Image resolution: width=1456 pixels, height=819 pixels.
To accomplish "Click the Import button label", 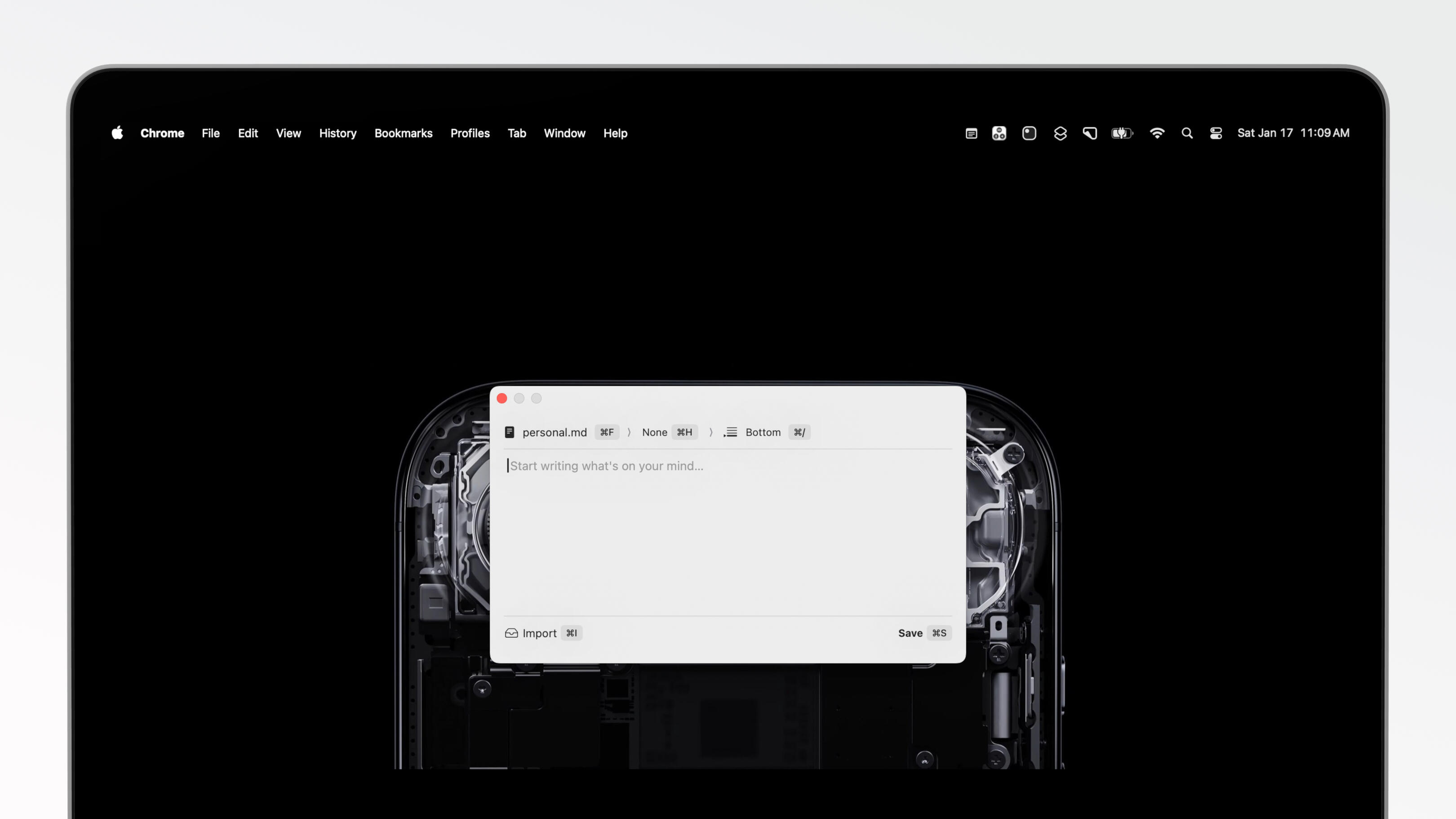I will click(539, 633).
